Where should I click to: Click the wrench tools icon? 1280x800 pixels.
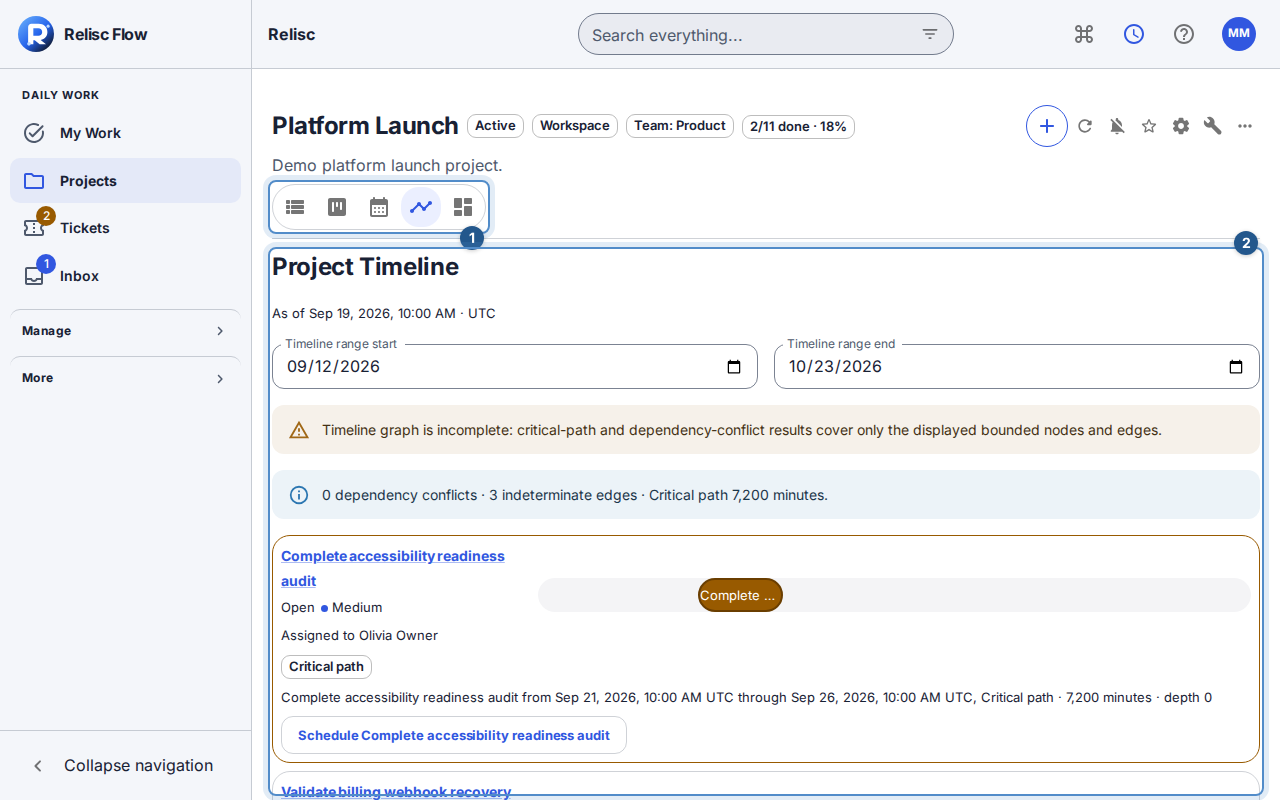coord(1213,126)
